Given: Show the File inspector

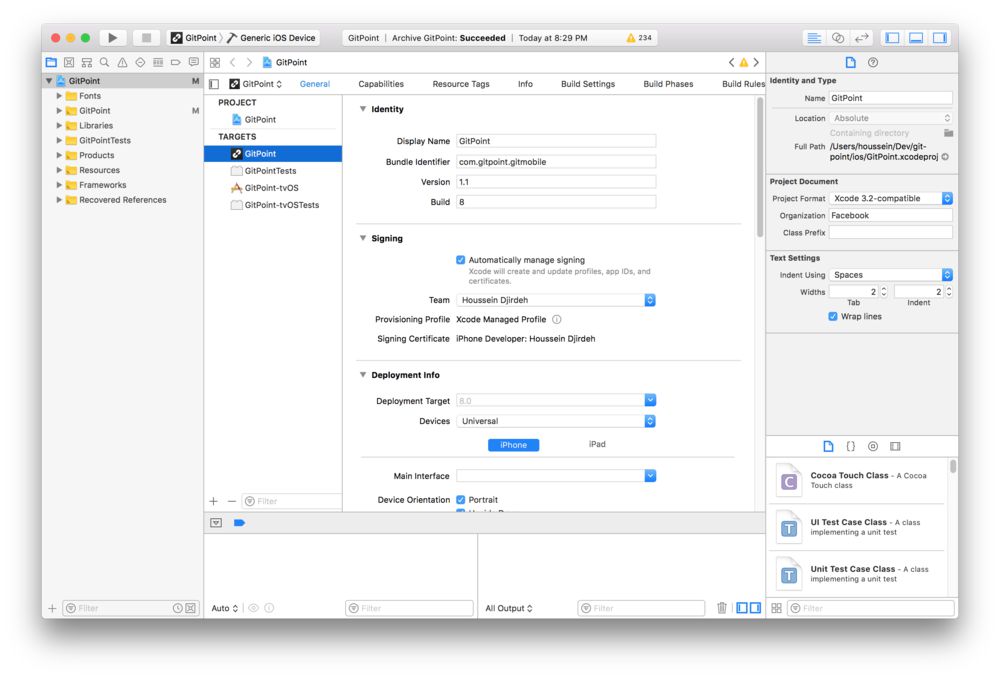Looking at the screenshot, I should pyautogui.click(x=850, y=62).
